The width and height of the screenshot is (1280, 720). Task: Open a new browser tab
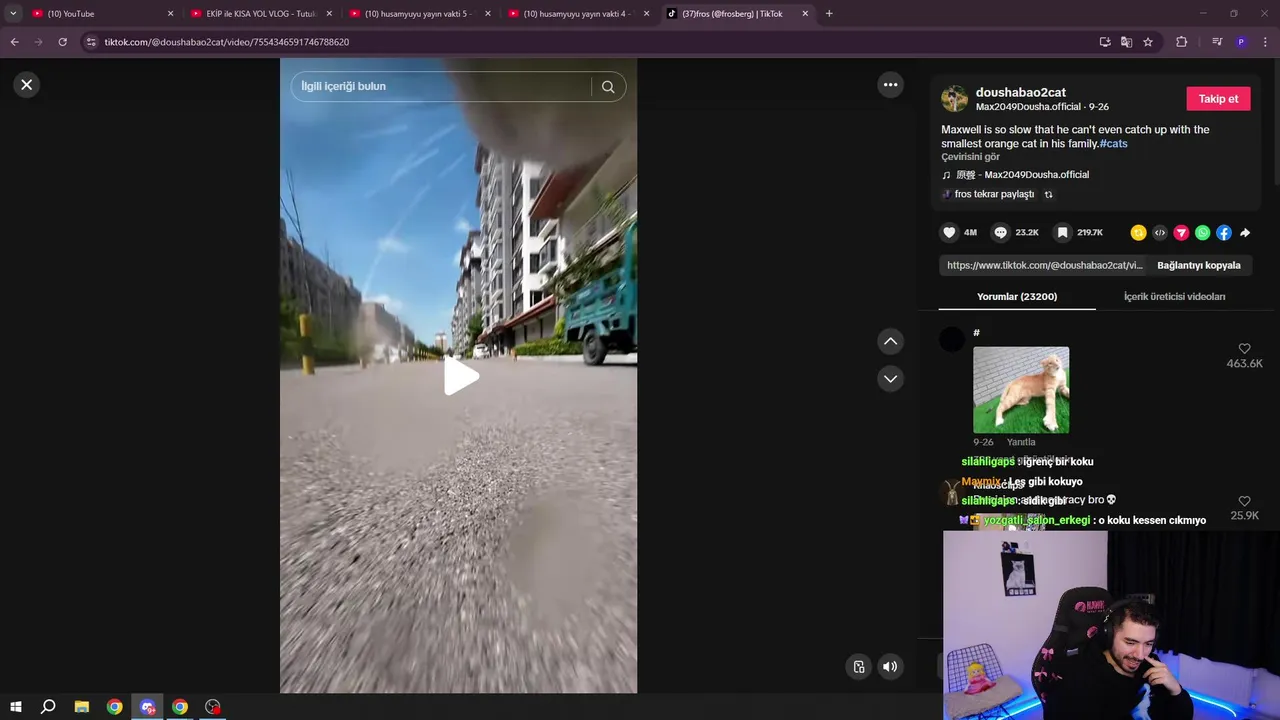[829, 14]
